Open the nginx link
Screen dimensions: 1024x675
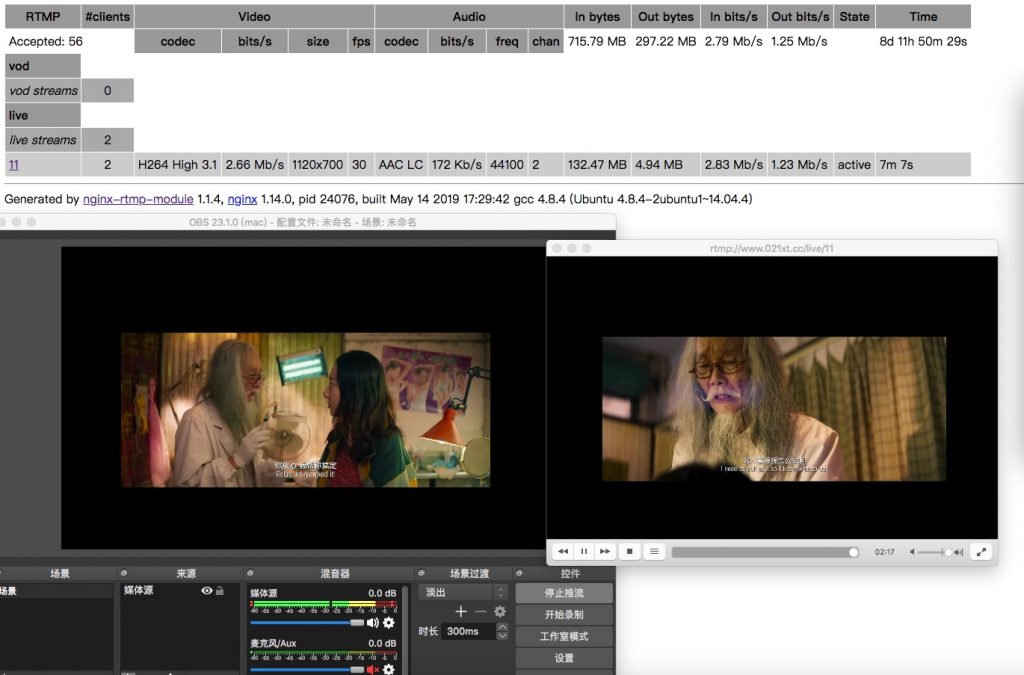[242, 199]
